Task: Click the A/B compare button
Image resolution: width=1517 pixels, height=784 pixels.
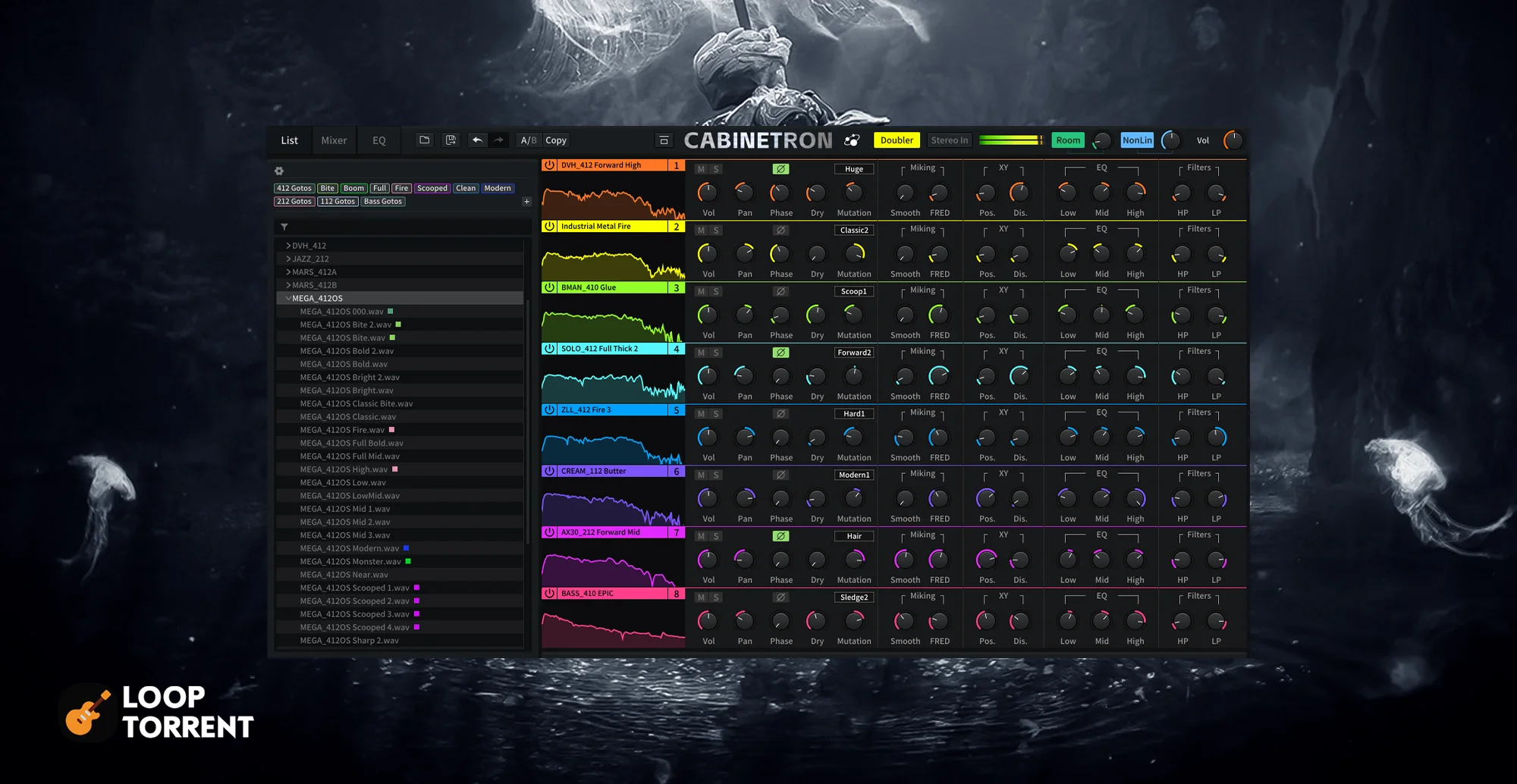Action: pos(529,140)
